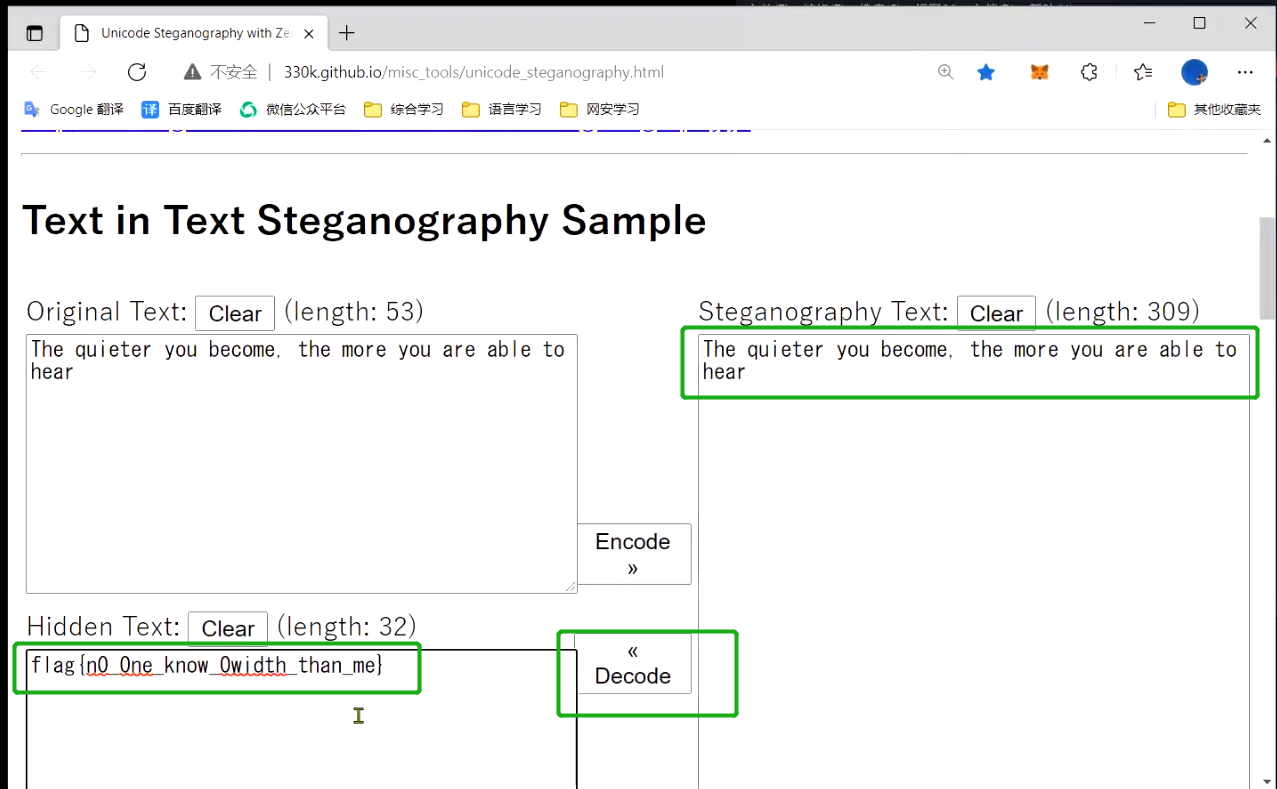Click inside the Hidden Text flag textarea
The image size is (1277, 789).
click(301, 719)
